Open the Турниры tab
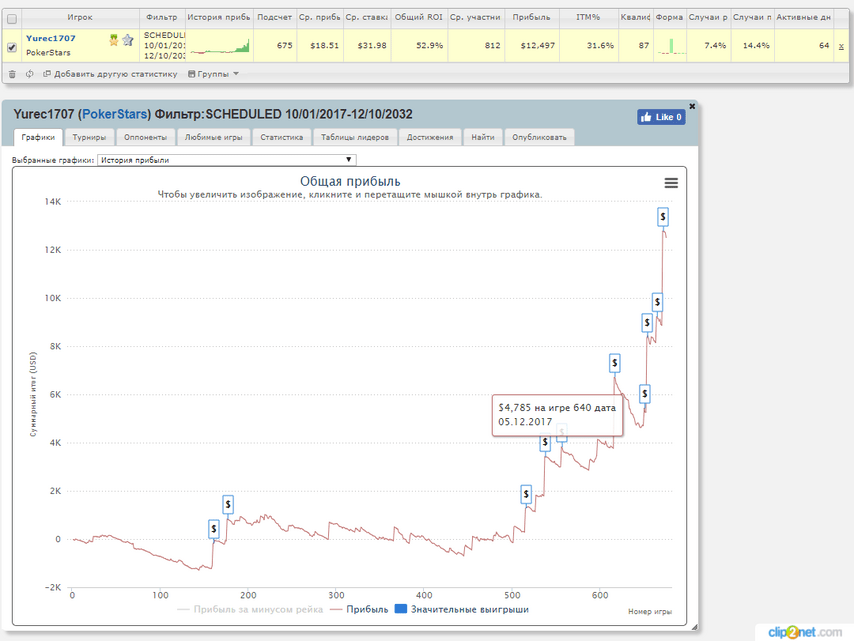 [x=89, y=137]
